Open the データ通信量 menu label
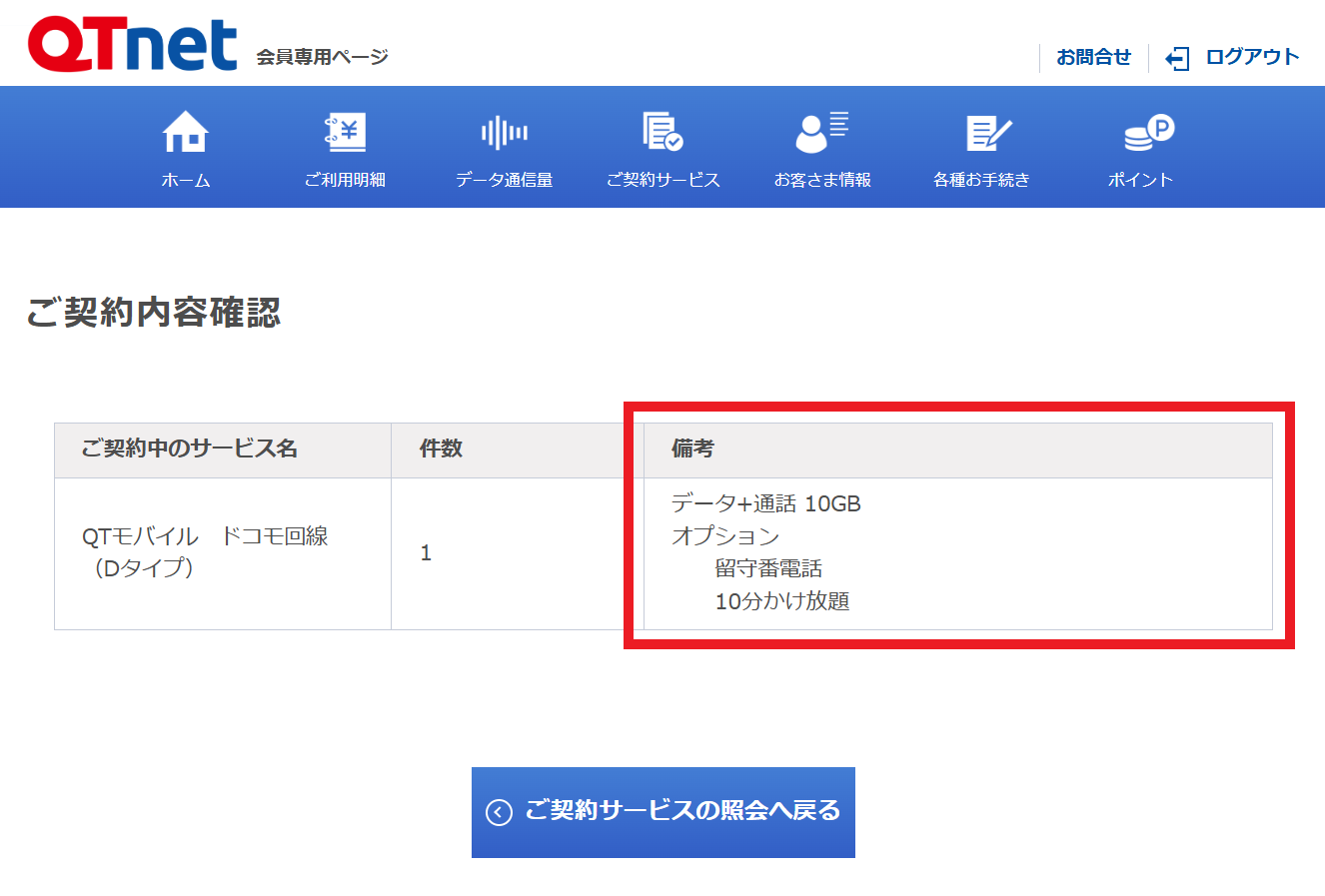The width and height of the screenshot is (1325, 896). coord(504,180)
